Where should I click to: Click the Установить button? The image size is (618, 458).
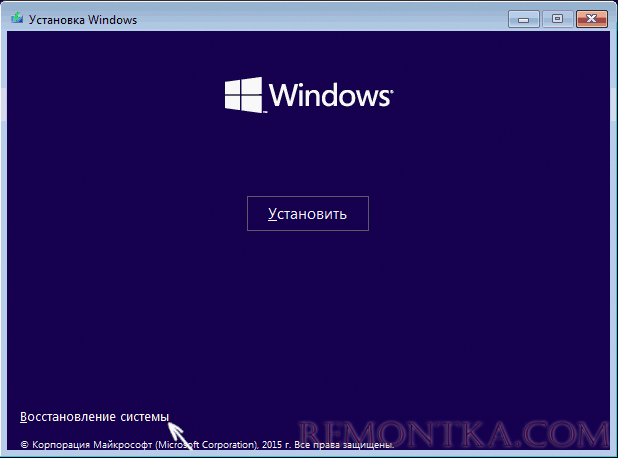[x=308, y=213]
